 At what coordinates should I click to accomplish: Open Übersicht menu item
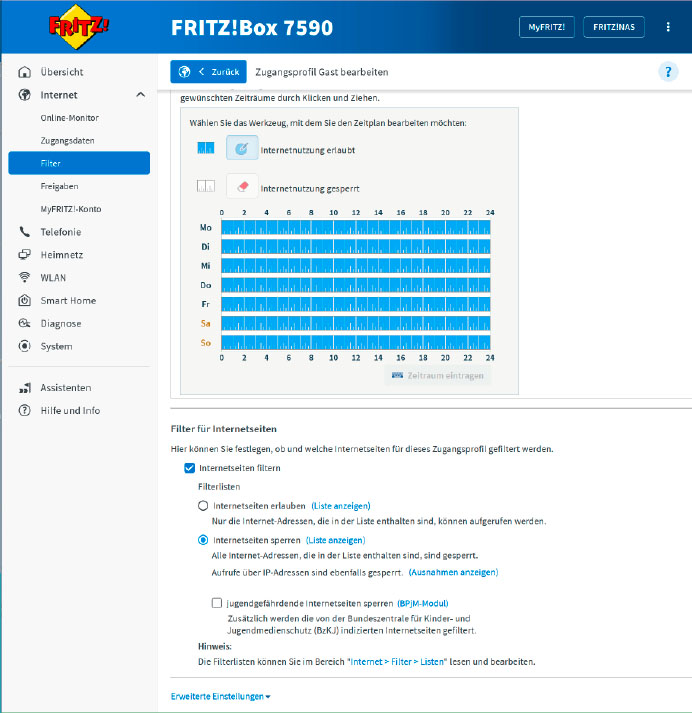click(61, 72)
